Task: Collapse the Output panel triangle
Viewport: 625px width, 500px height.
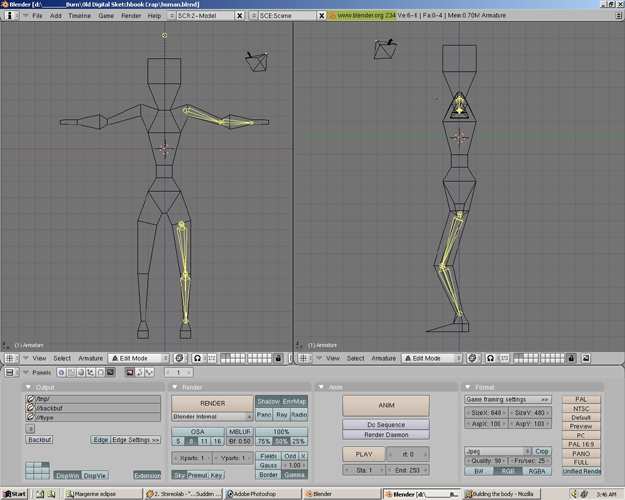Action: (x=28, y=387)
